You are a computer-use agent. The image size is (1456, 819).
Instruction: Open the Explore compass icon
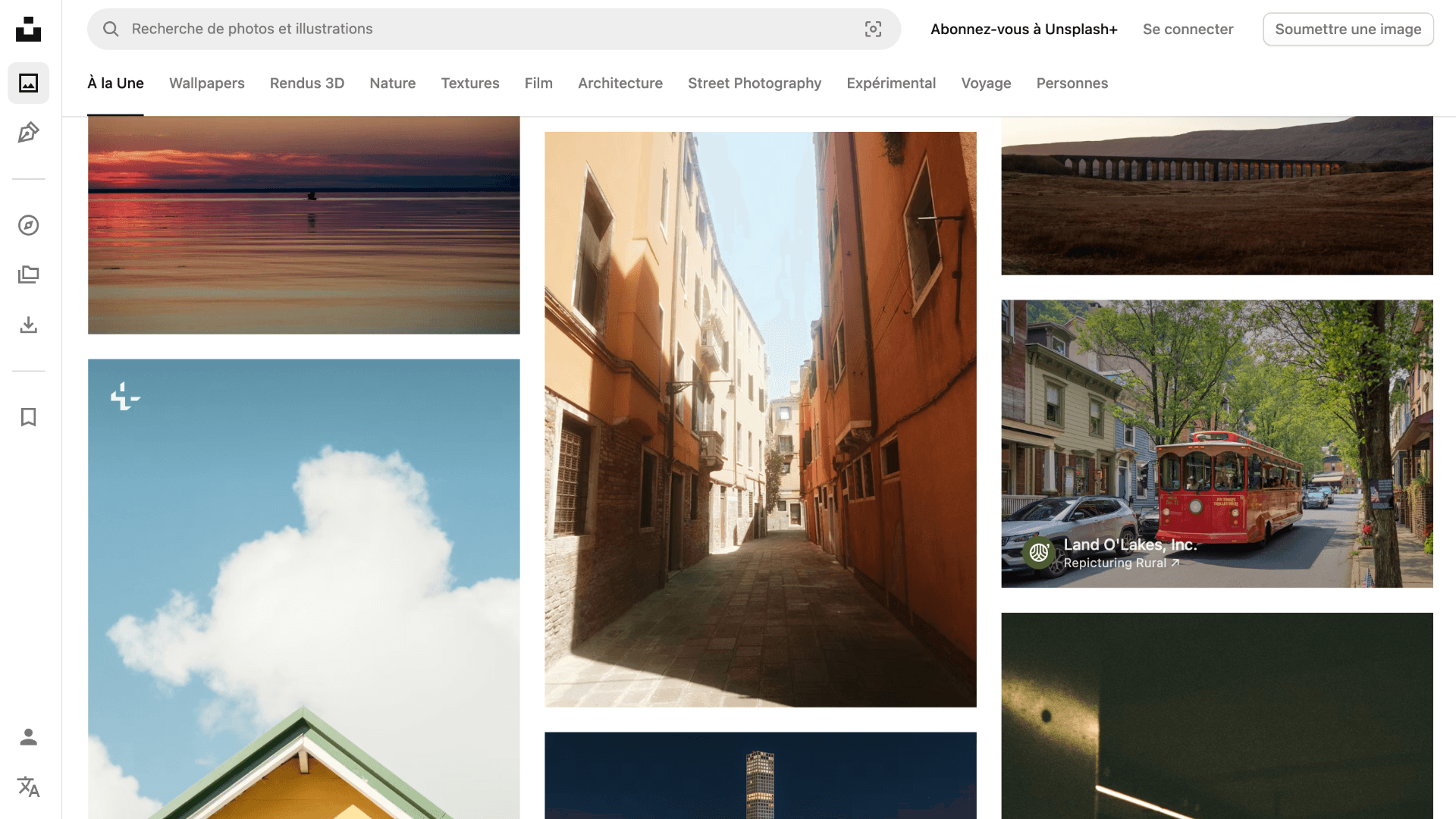[28, 225]
